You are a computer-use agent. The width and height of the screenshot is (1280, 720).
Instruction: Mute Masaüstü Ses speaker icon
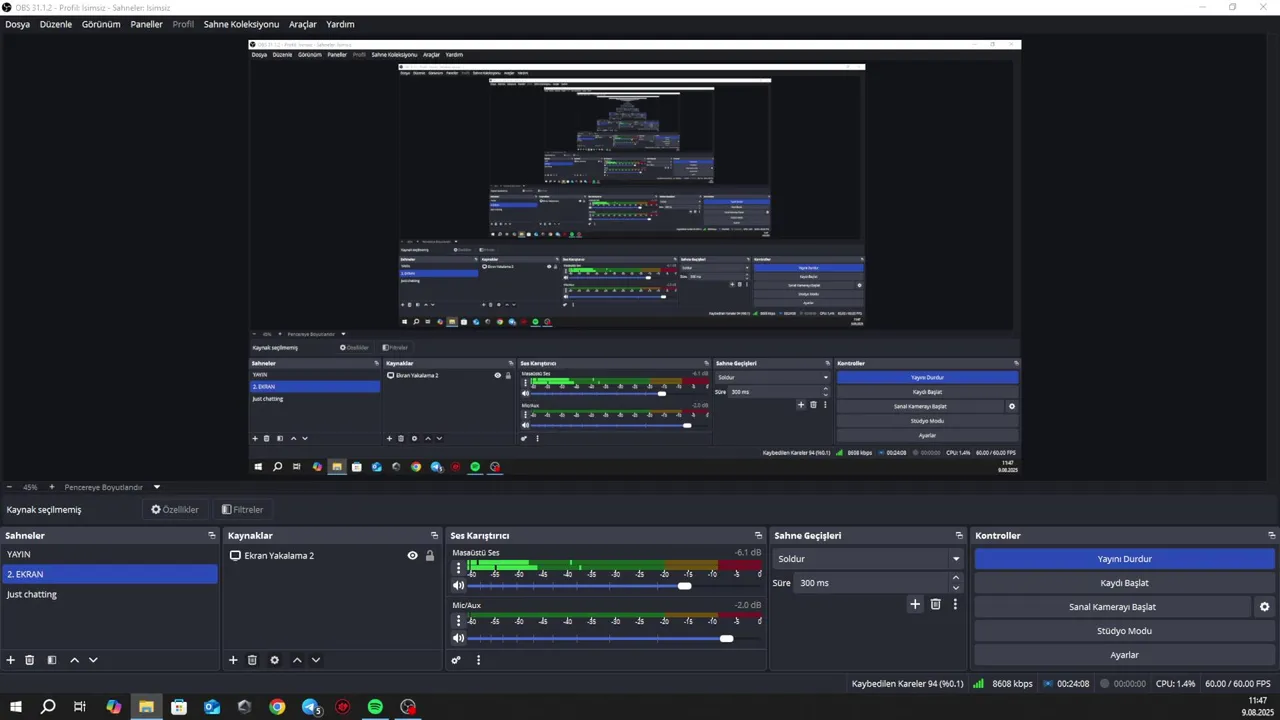[458, 586]
